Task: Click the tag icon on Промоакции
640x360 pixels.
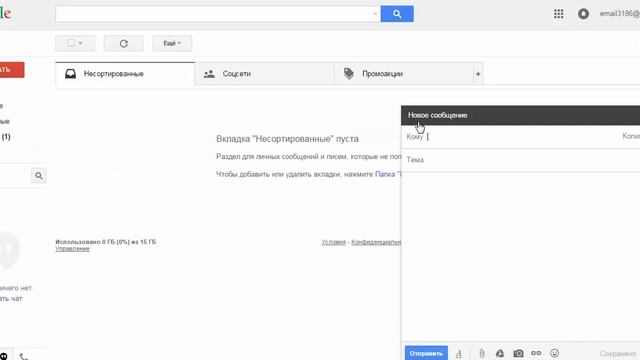Action: 349,73
